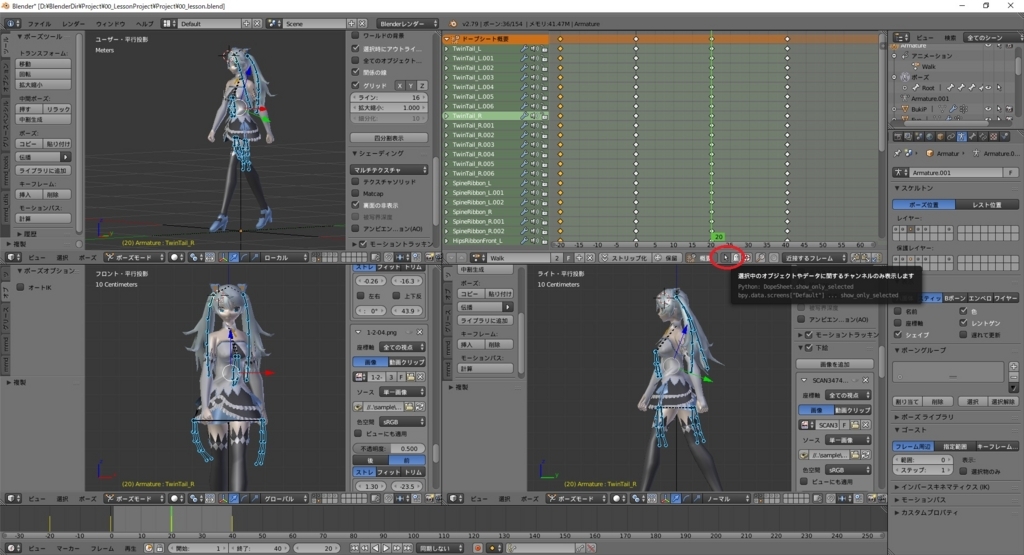Enable the Matcap checkbox

pyautogui.click(x=356, y=193)
